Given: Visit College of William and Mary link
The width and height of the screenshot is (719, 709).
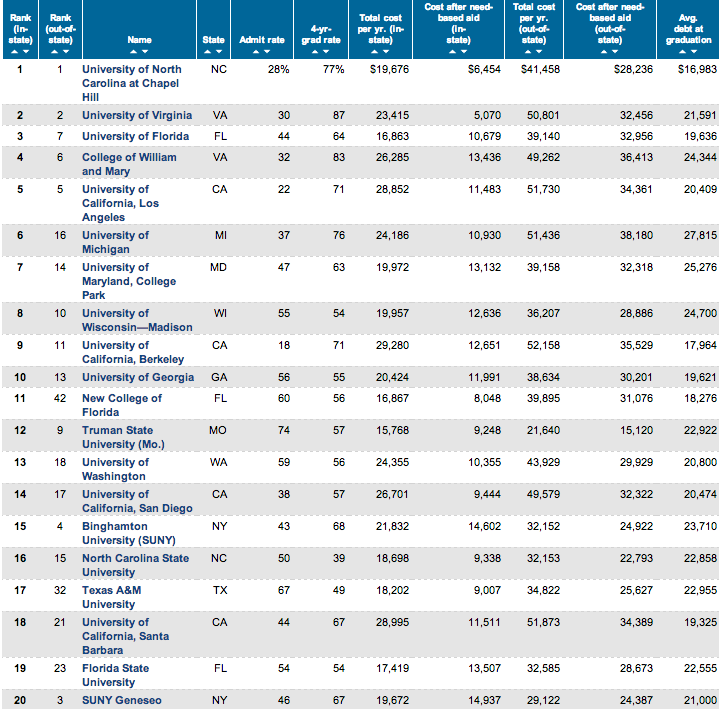Looking at the screenshot, I should point(129,164).
